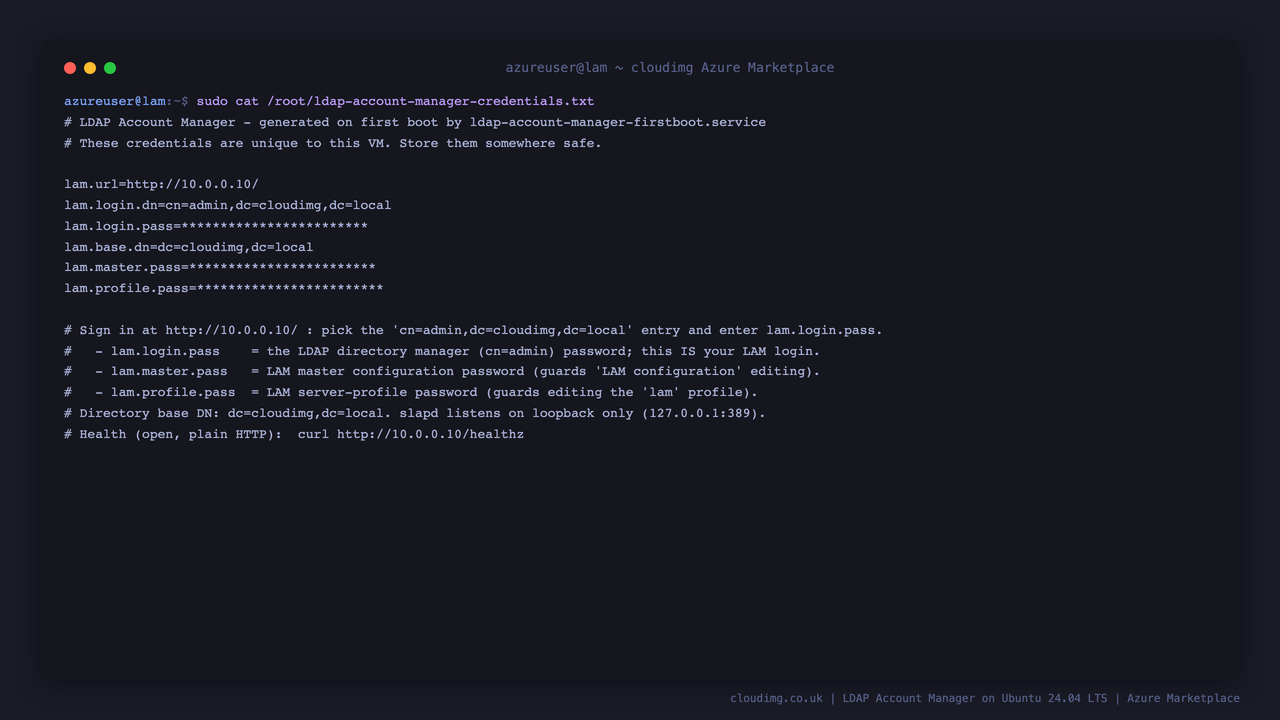
Task: Click the '# These credentials are unique to this VM' line
Action: tap(333, 143)
